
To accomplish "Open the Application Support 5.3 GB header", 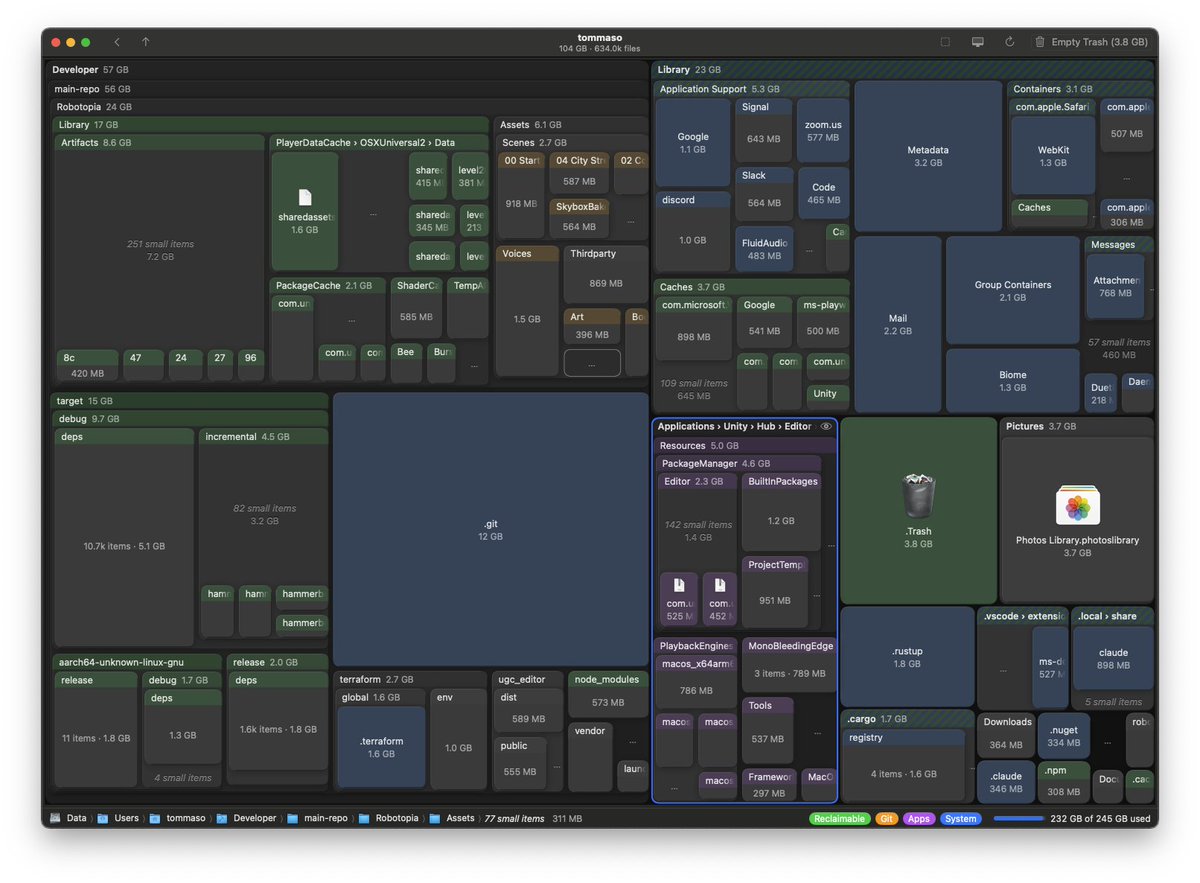I will pos(752,89).
